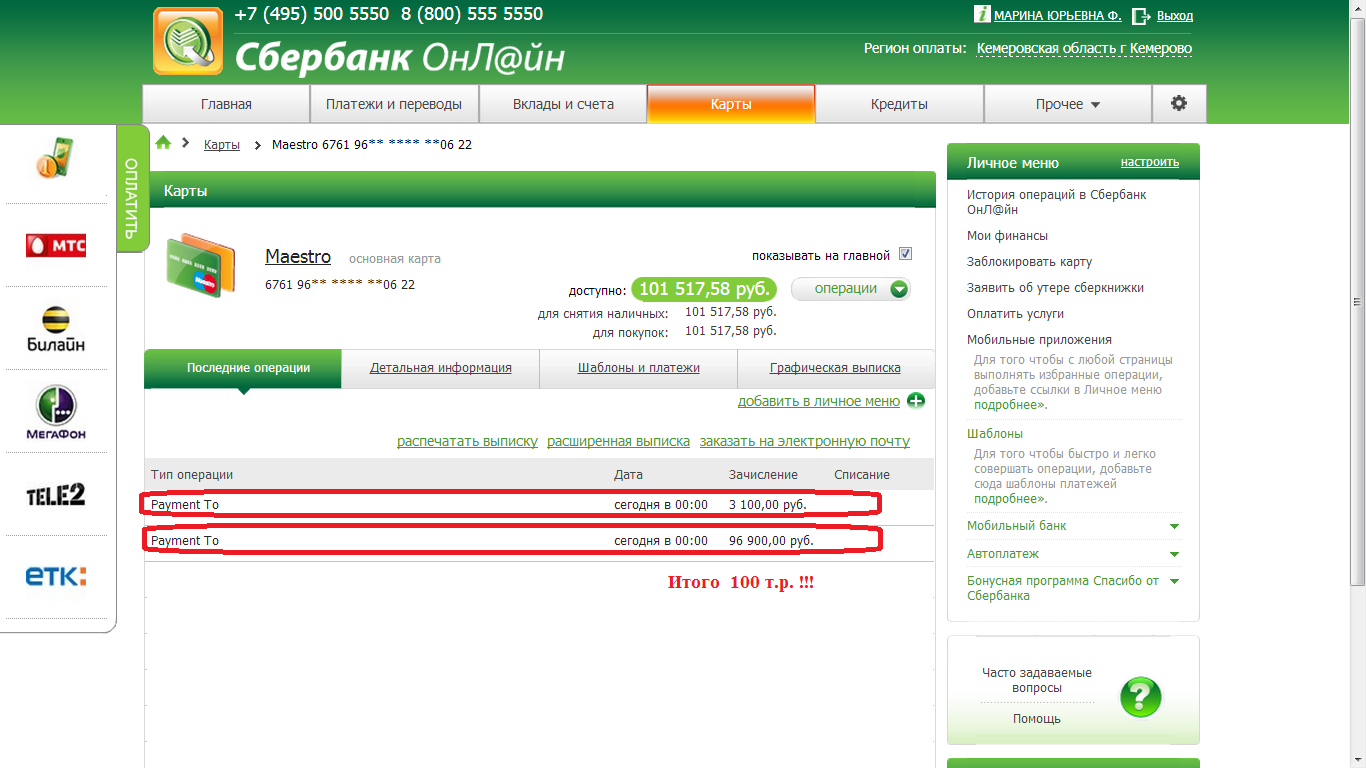The image size is (1366, 768).
Task: Toggle the 'показывать на главной' checkbox
Action: (x=905, y=254)
